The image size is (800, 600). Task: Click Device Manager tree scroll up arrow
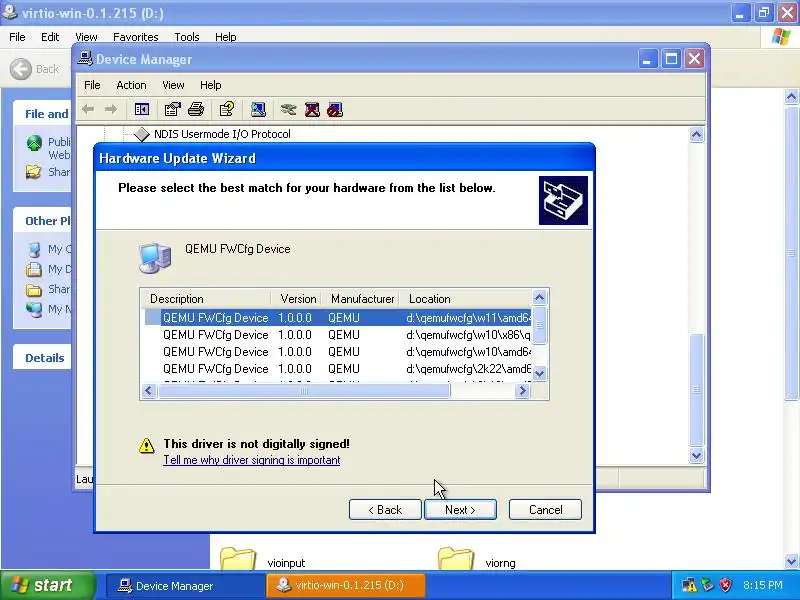[x=696, y=135]
